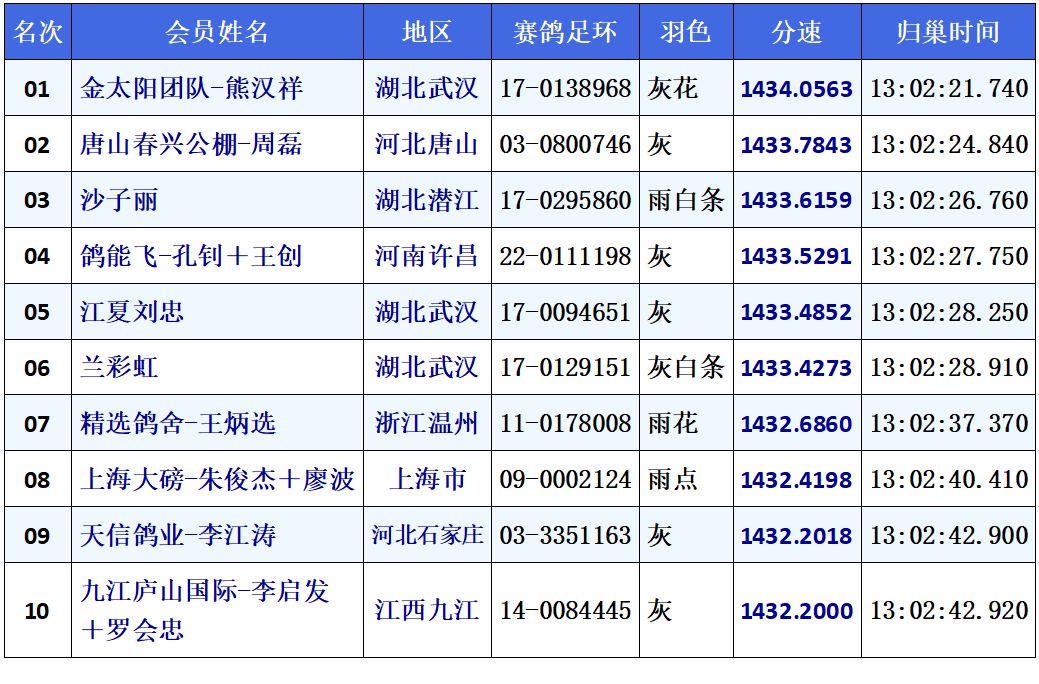The height and width of the screenshot is (684, 1039).
Task: Select ring number 03-0800746
Action: click(565, 145)
